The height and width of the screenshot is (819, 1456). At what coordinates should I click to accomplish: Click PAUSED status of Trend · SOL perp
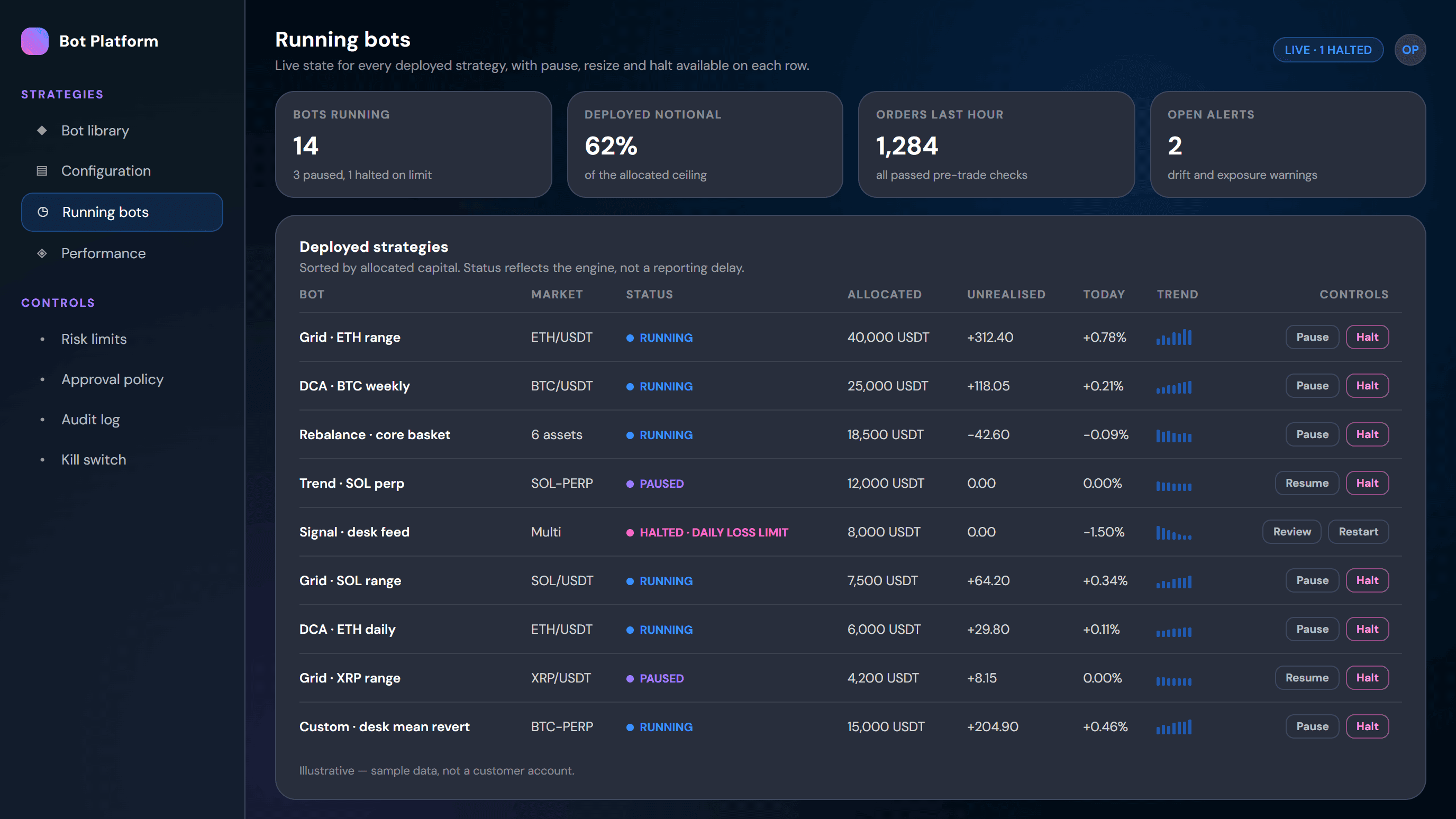pyautogui.click(x=655, y=484)
